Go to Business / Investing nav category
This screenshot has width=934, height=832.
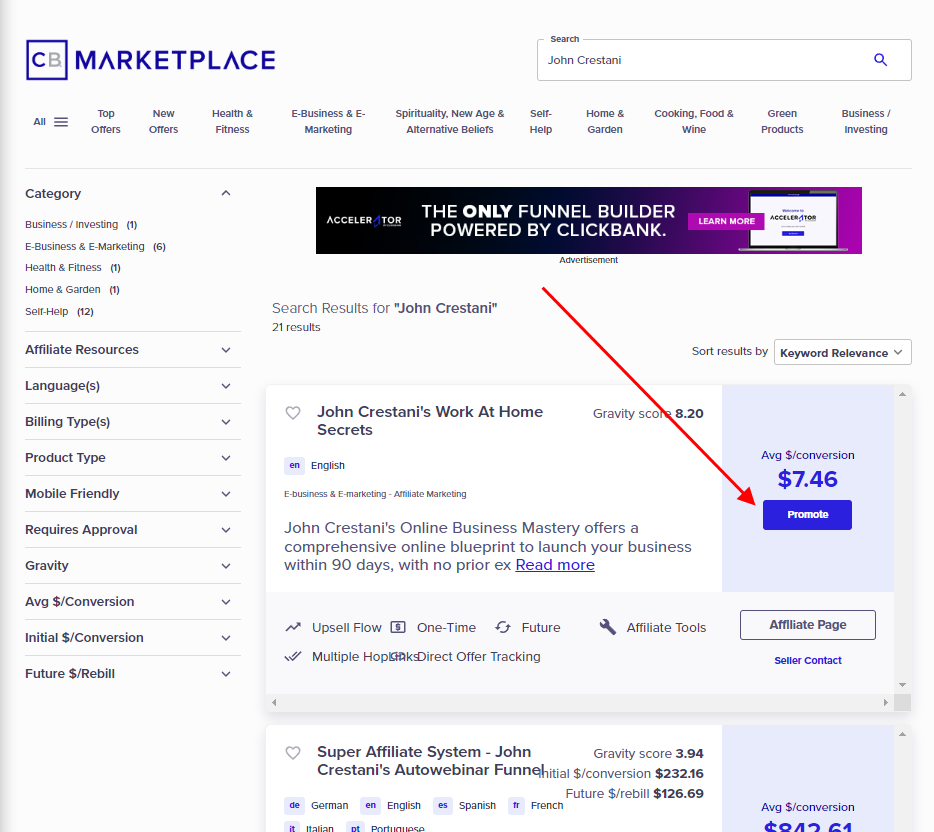[865, 121]
